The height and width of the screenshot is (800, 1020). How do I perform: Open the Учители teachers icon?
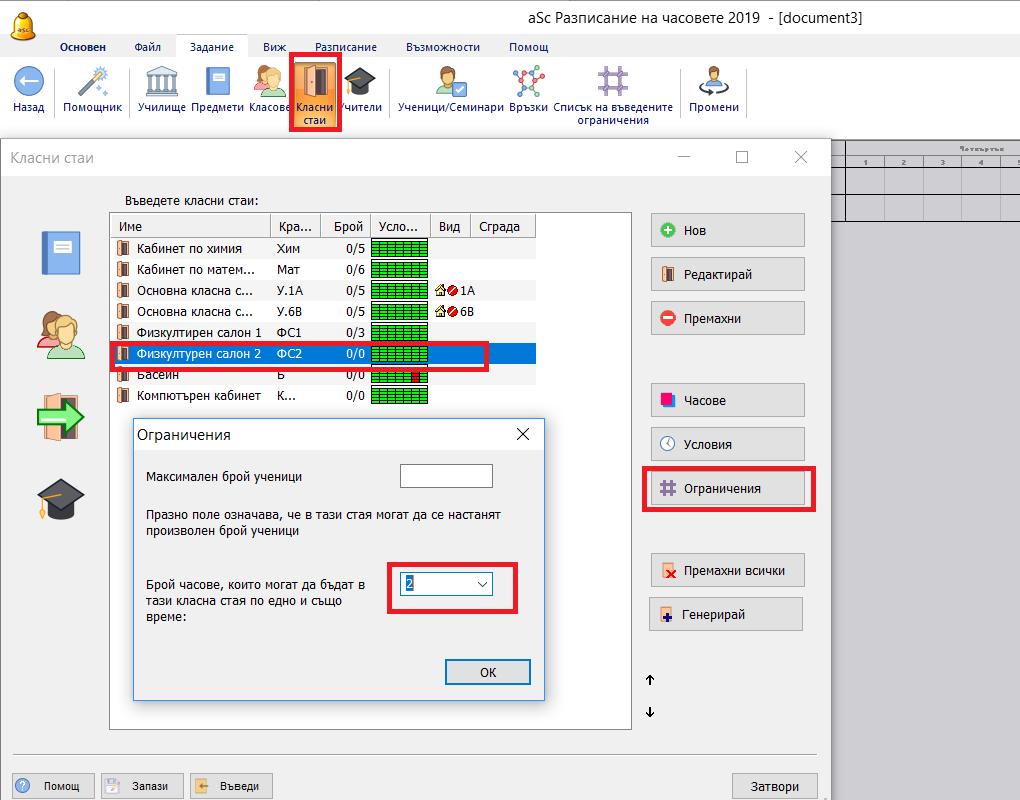click(x=360, y=84)
